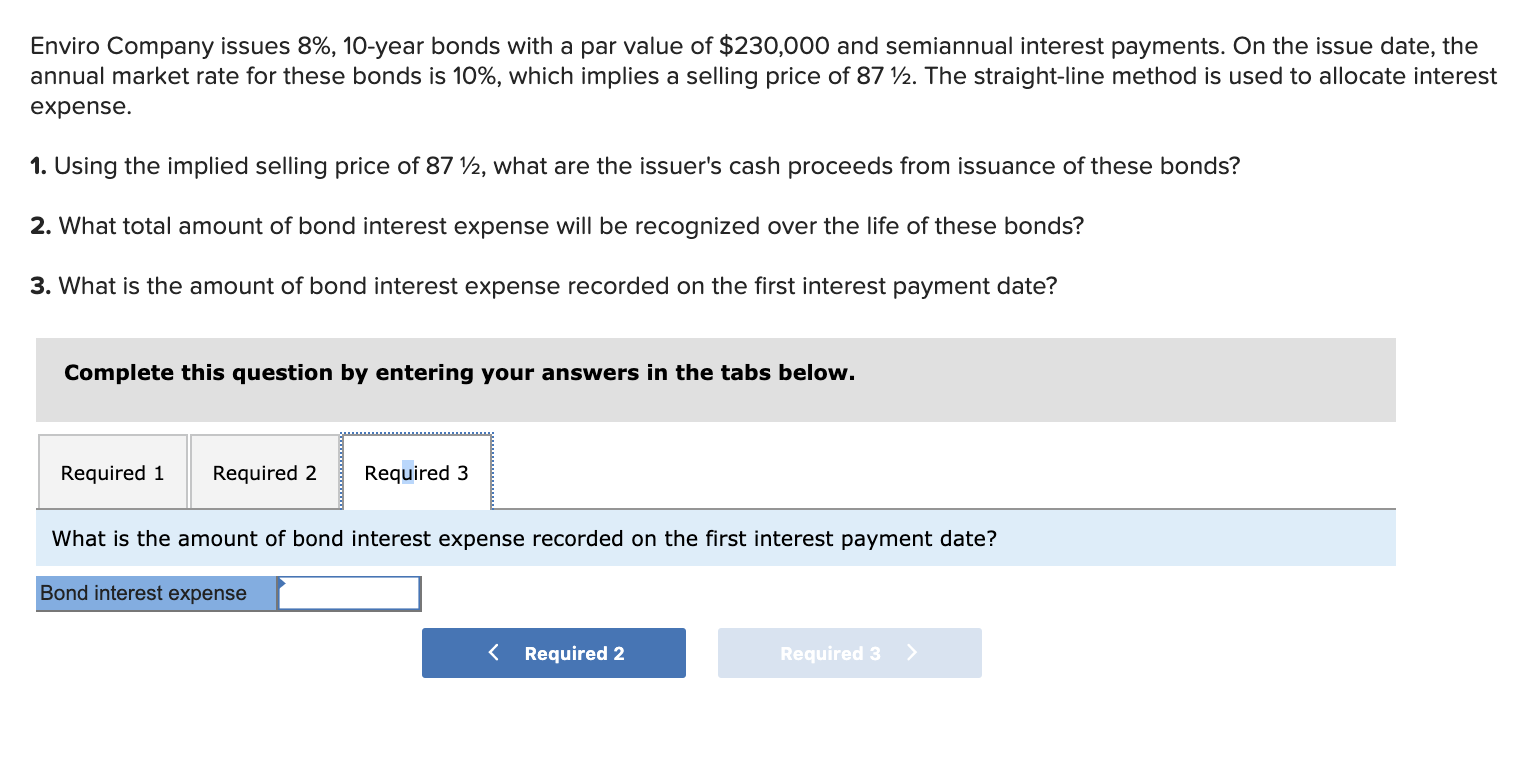Screen dimensions: 1528x758
Task: Click the Bond interest expense input field
Action: pyautogui.click(x=348, y=592)
